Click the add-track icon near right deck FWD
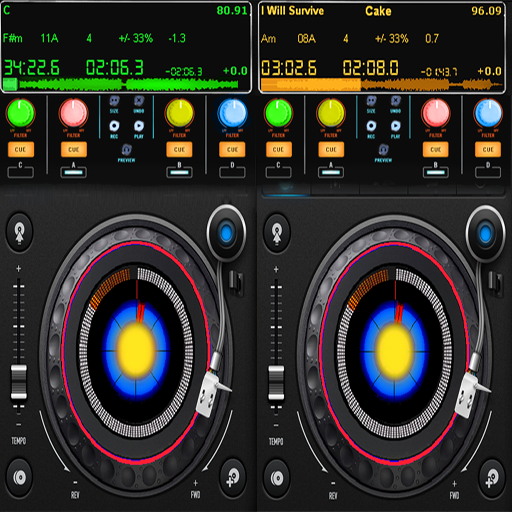The image size is (512, 512). [x=491, y=478]
